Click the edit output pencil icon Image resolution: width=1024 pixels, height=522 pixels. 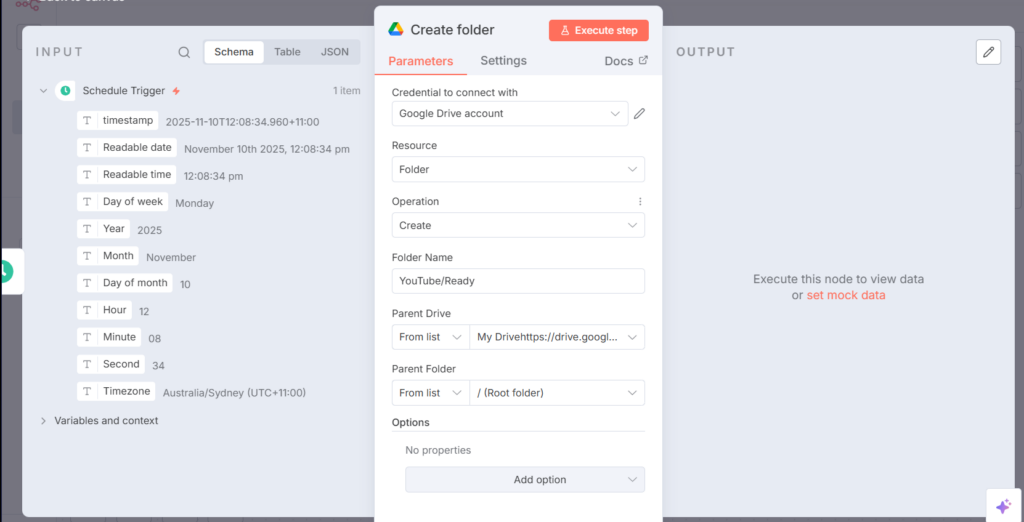click(x=988, y=52)
